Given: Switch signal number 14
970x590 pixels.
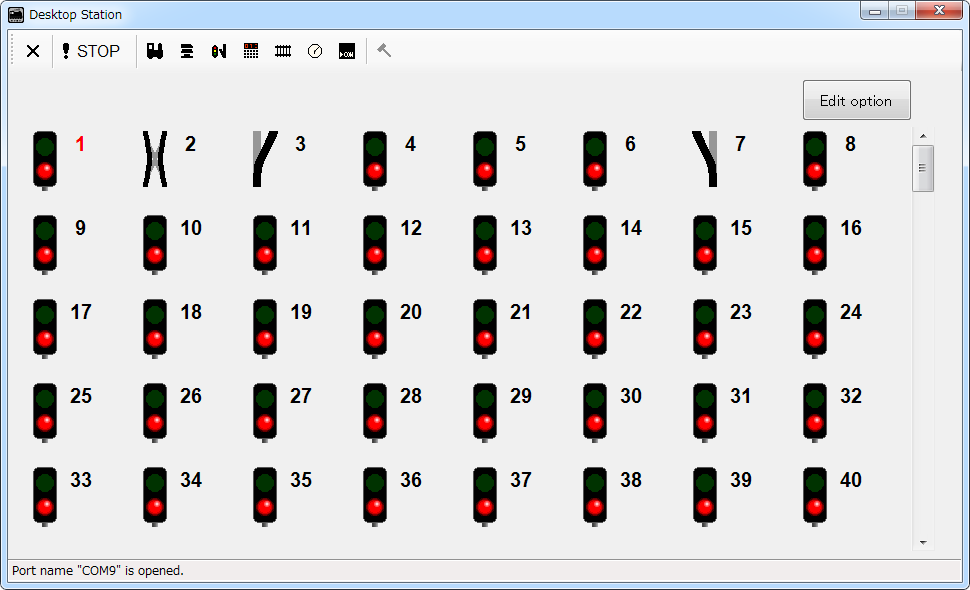Looking at the screenshot, I should click(x=595, y=244).
